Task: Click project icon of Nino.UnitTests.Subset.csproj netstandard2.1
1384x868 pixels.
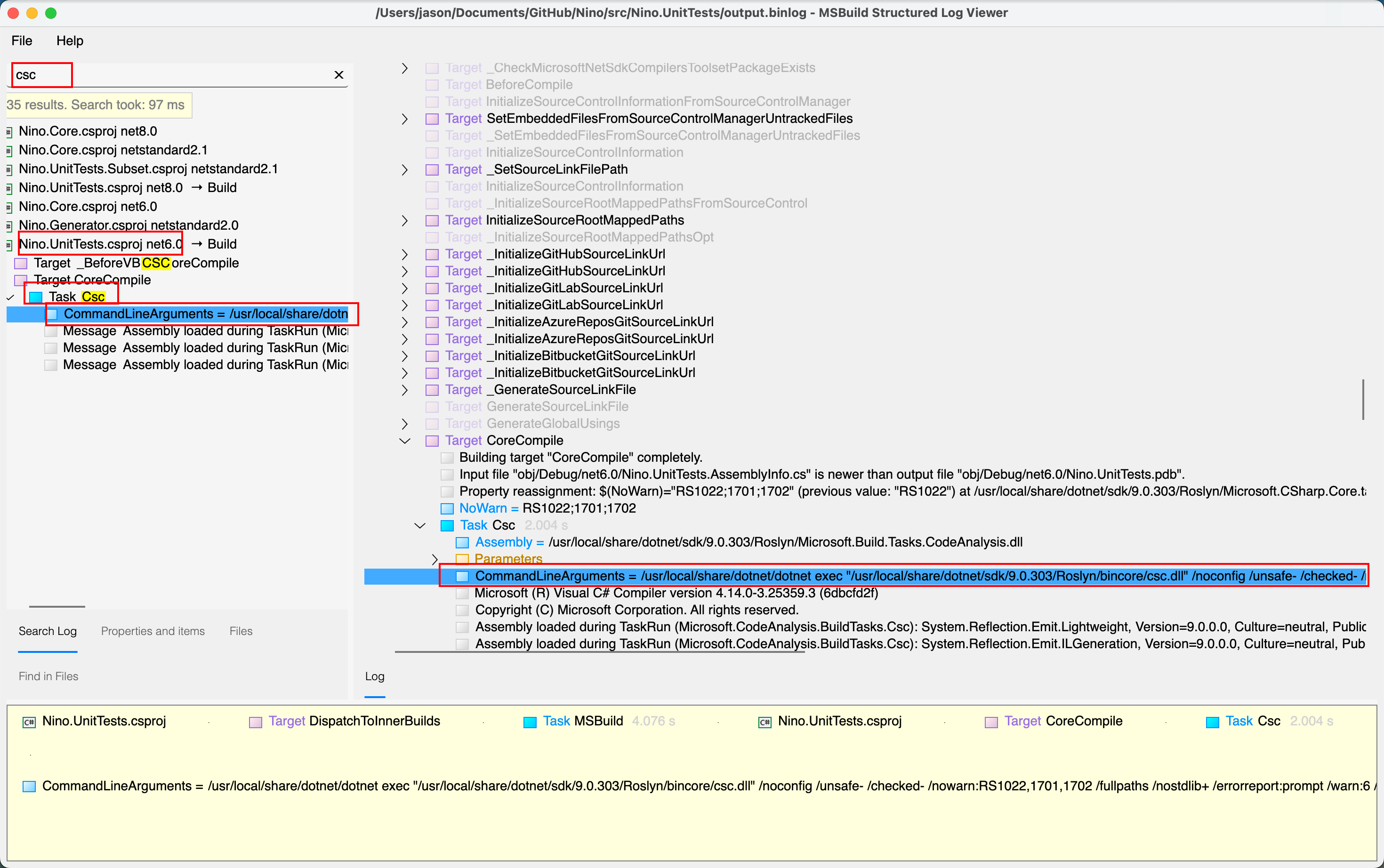Action: (9, 170)
